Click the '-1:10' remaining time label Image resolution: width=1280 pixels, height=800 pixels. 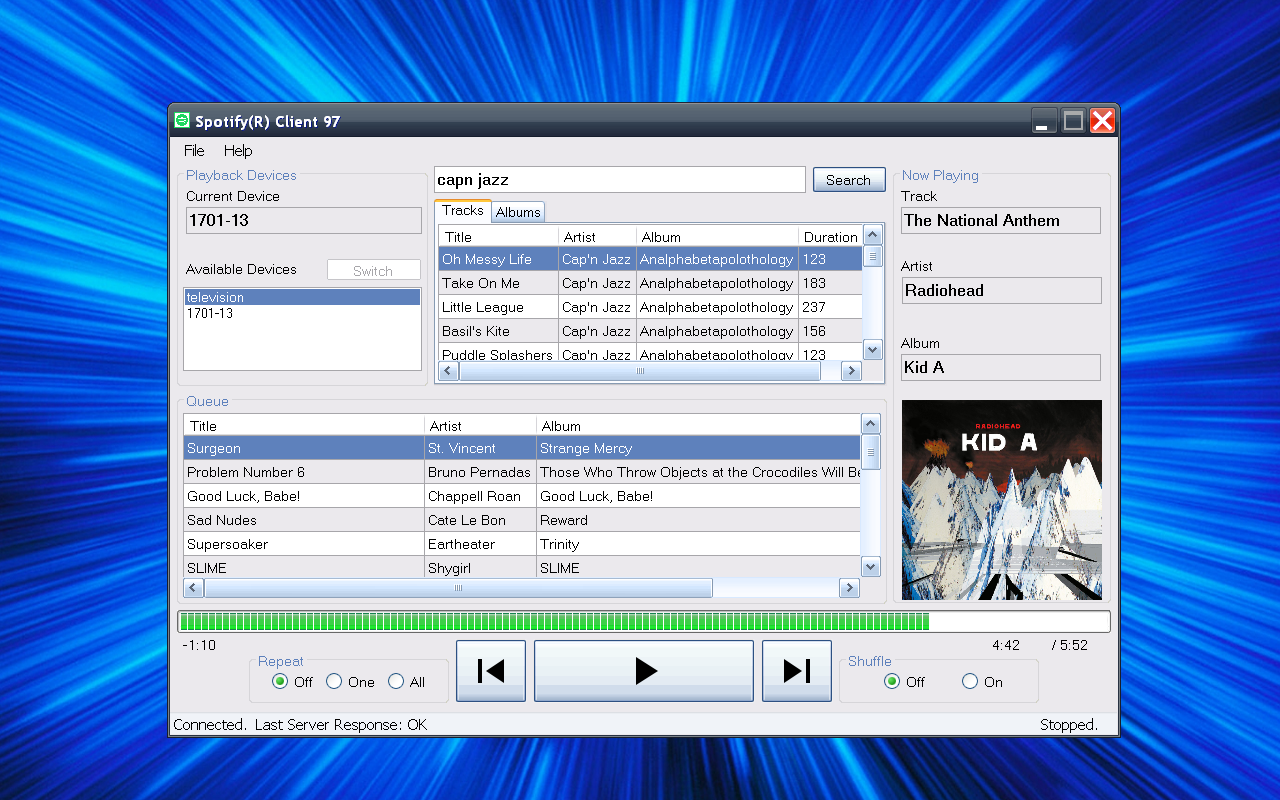tap(199, 645)
